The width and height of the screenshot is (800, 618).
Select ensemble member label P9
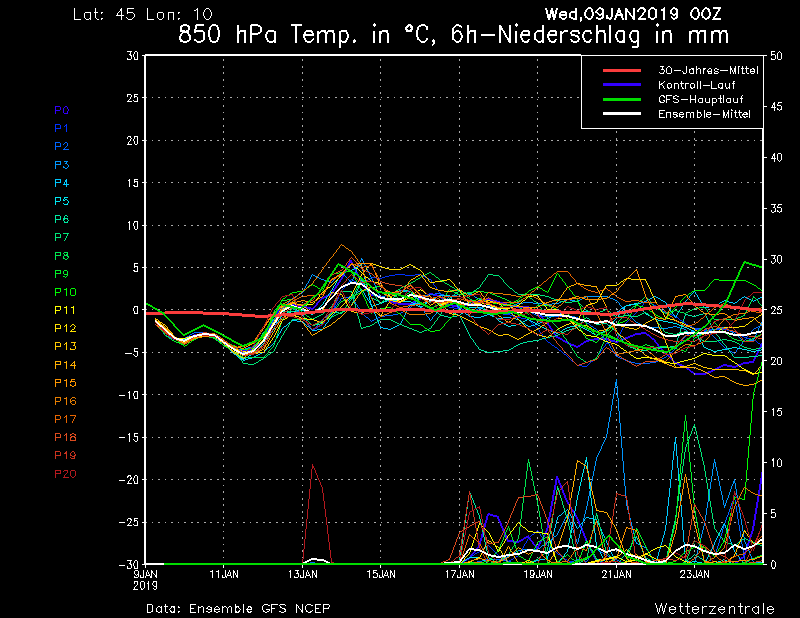[x=62, y=274]
